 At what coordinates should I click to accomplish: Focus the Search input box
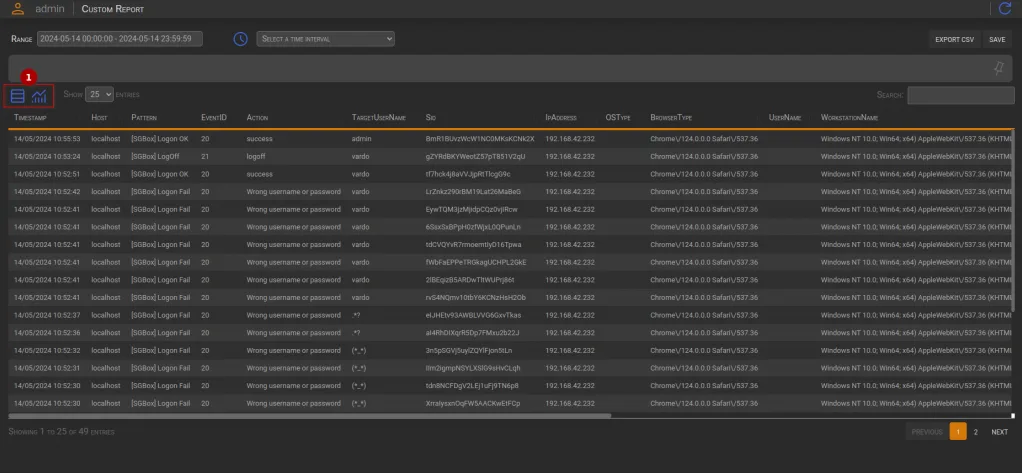tap(961, 95)
